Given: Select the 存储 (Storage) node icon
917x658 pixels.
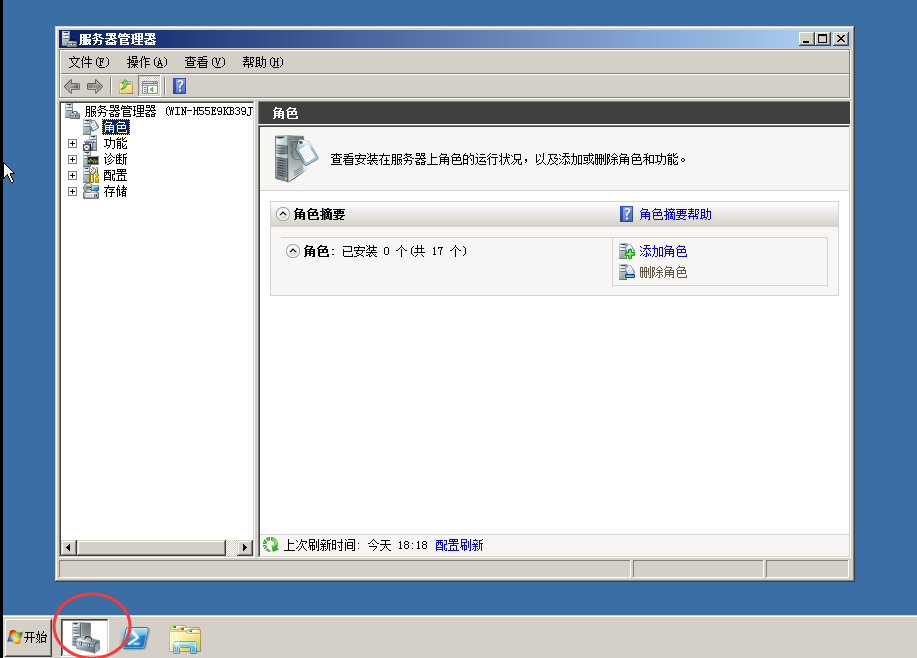Looking at the screenshot, I should coord(90,191).
